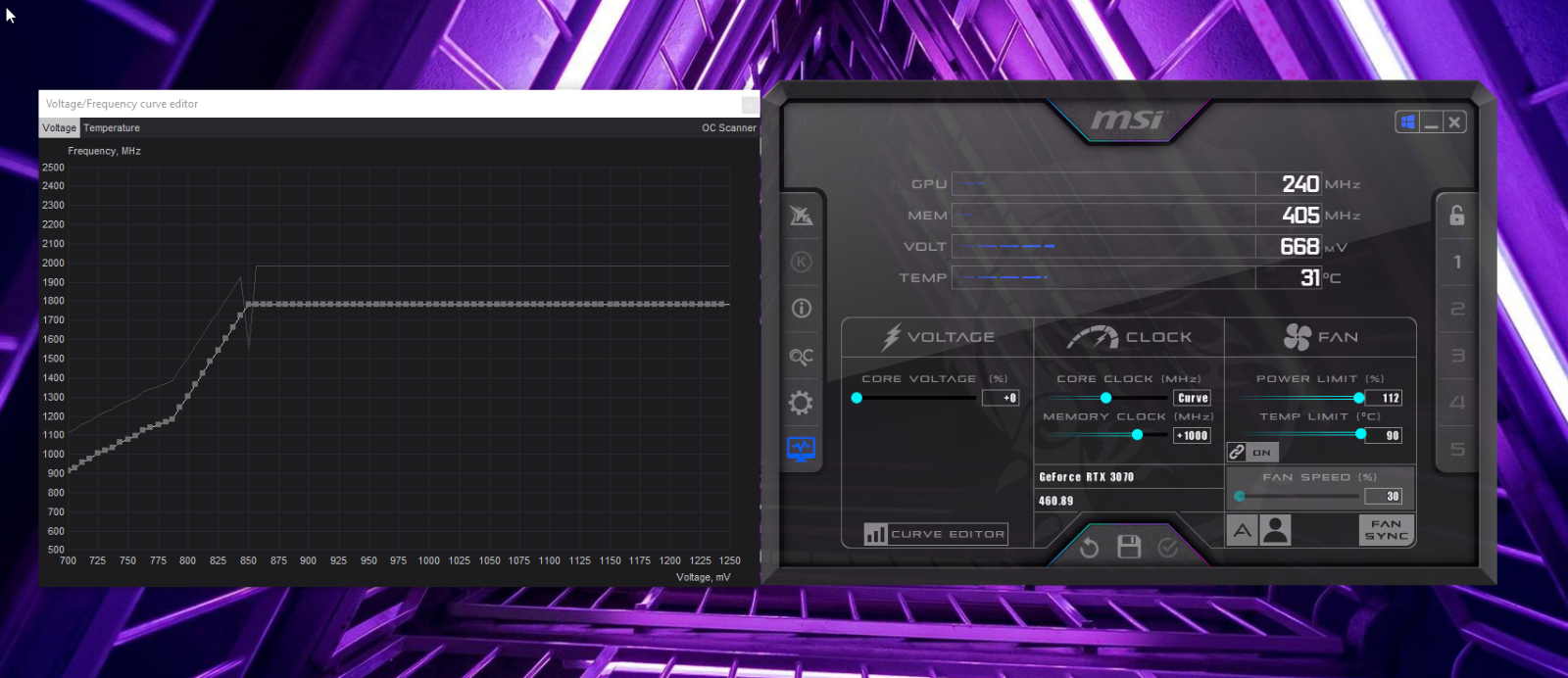Click the Temp Limit slider handle
Screen dimensions: 1568x678
point(1360,434)
